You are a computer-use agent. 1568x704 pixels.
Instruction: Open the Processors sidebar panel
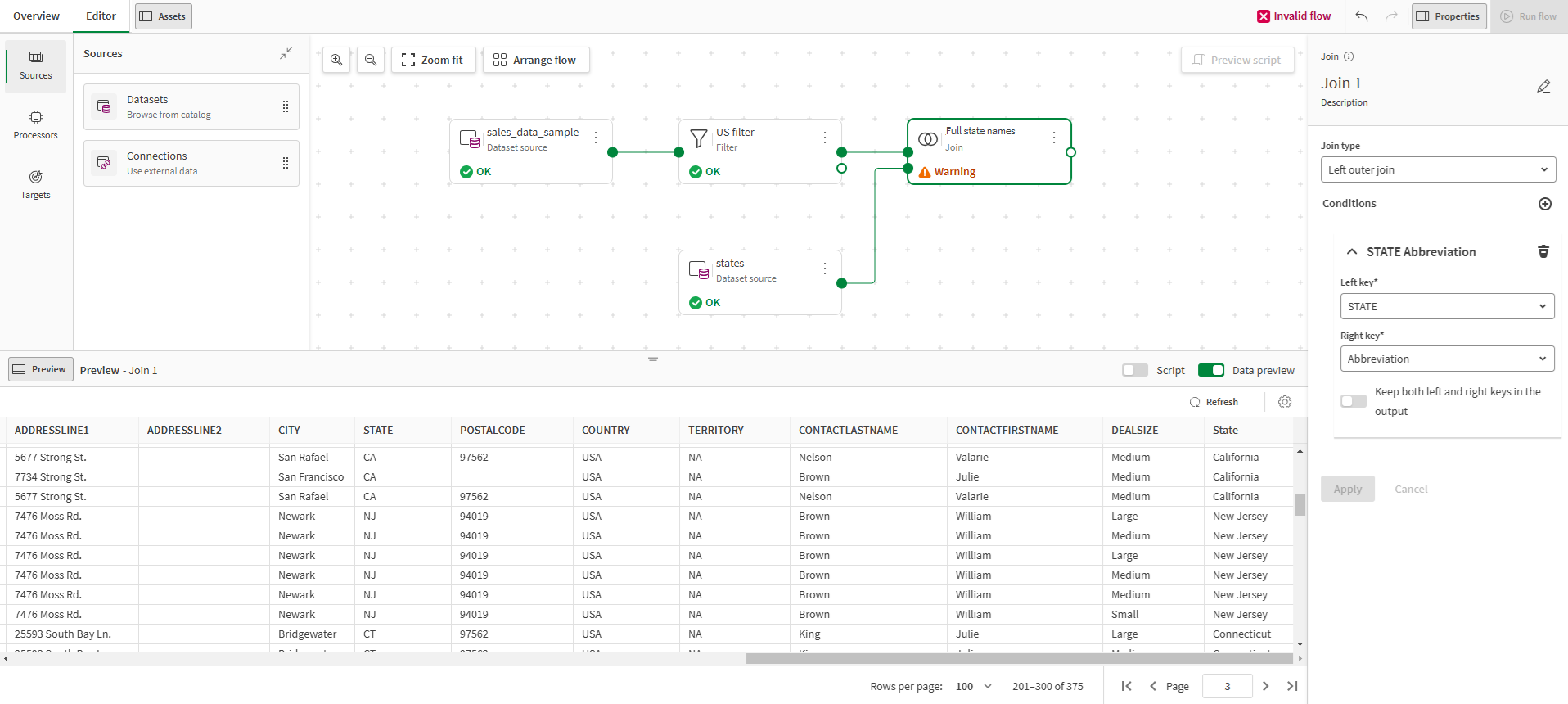[x=35, y=124]
